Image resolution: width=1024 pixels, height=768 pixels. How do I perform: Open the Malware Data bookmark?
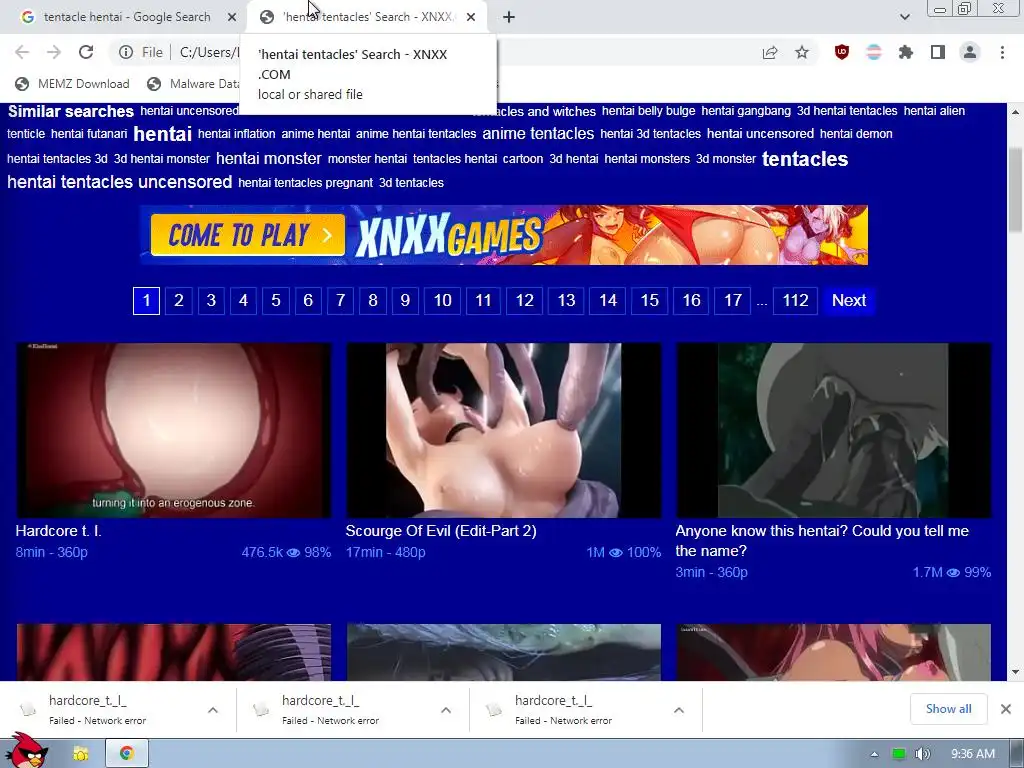click(x=193, y=84)
